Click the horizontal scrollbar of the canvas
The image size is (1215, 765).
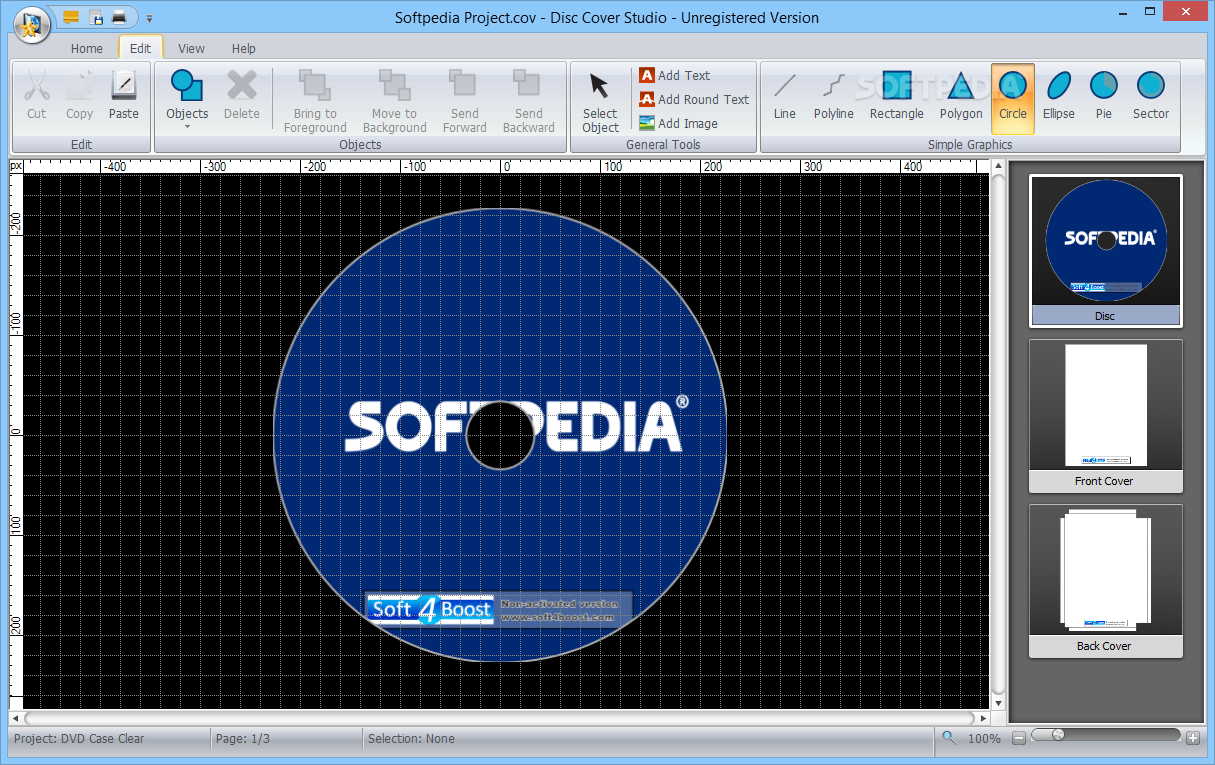point(498,718)
